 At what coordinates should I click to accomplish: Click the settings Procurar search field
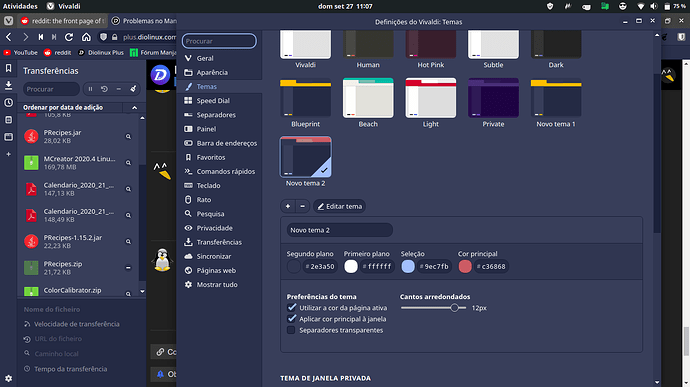coord(219,41)
